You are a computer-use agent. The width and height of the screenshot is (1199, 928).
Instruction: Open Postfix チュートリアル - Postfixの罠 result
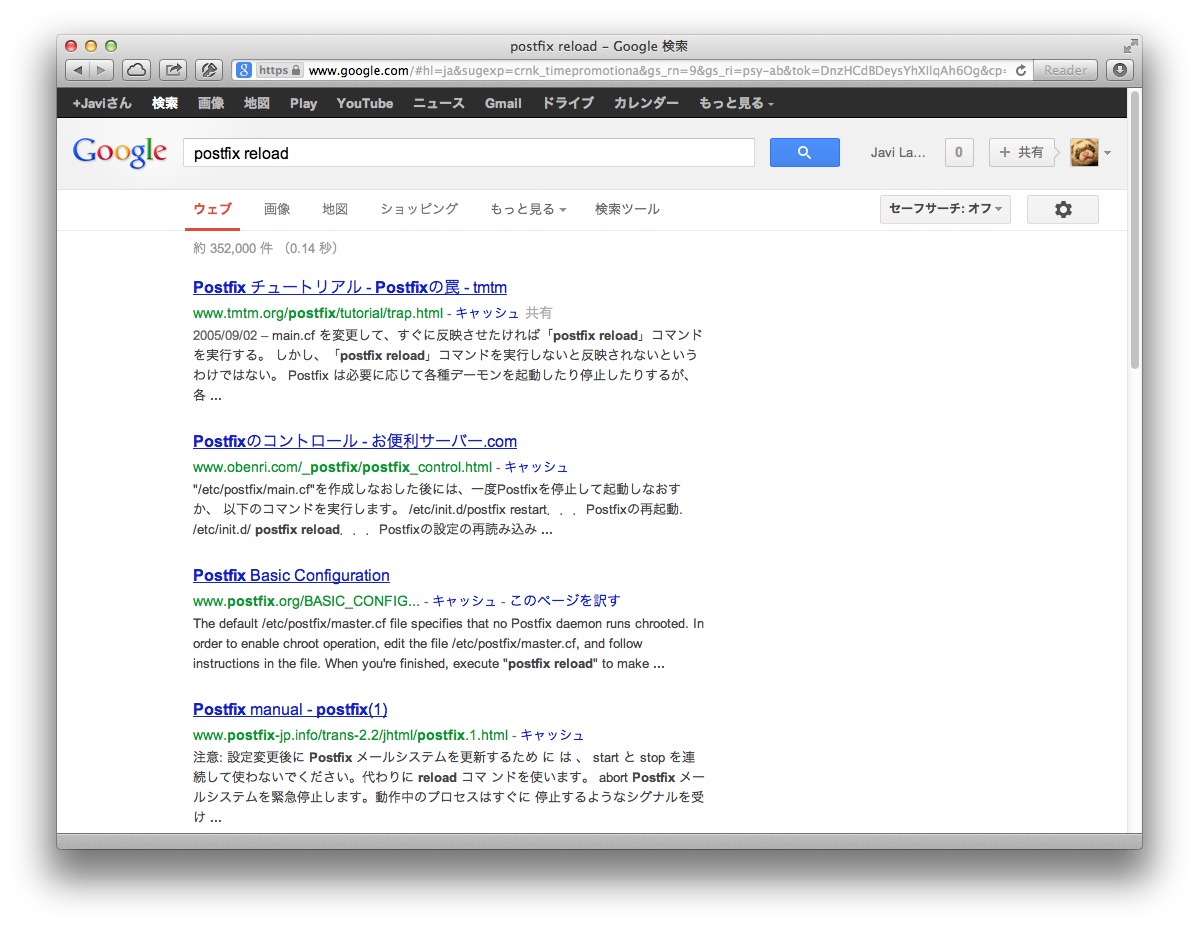349,287
